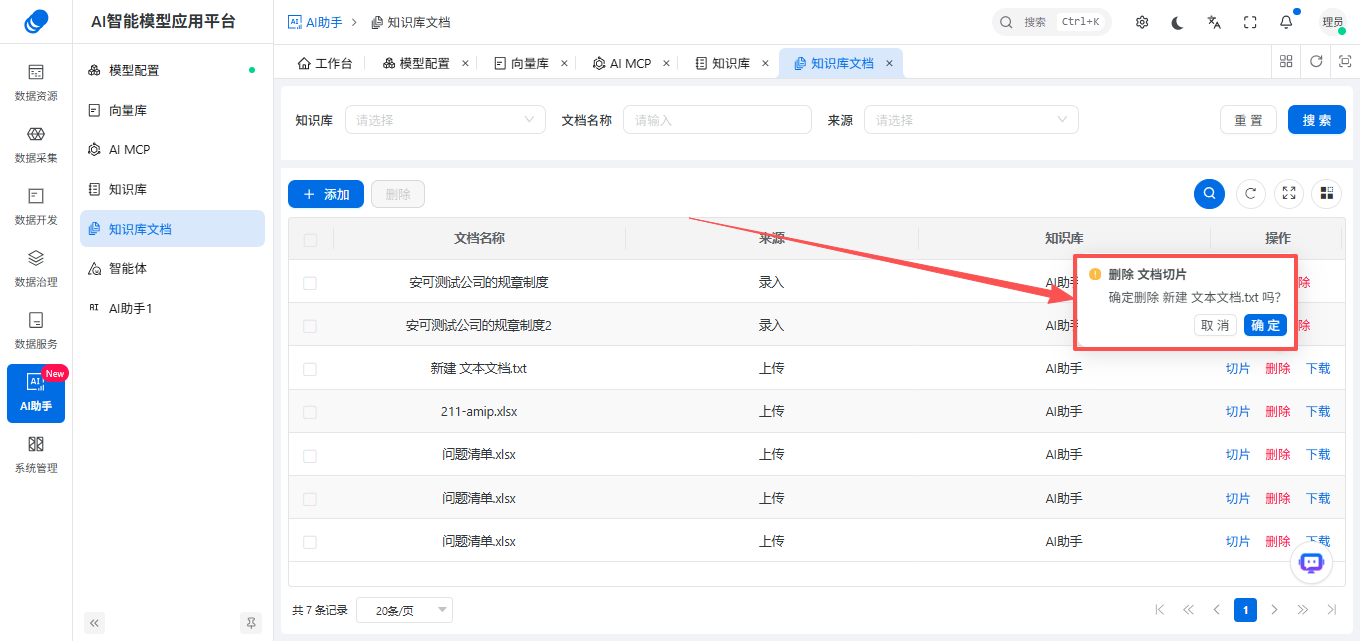Image resolution: width=1360 pixels, height=641 pixels.
Task: Open 数据资源 in the left rail
Action: click(36, 83)
